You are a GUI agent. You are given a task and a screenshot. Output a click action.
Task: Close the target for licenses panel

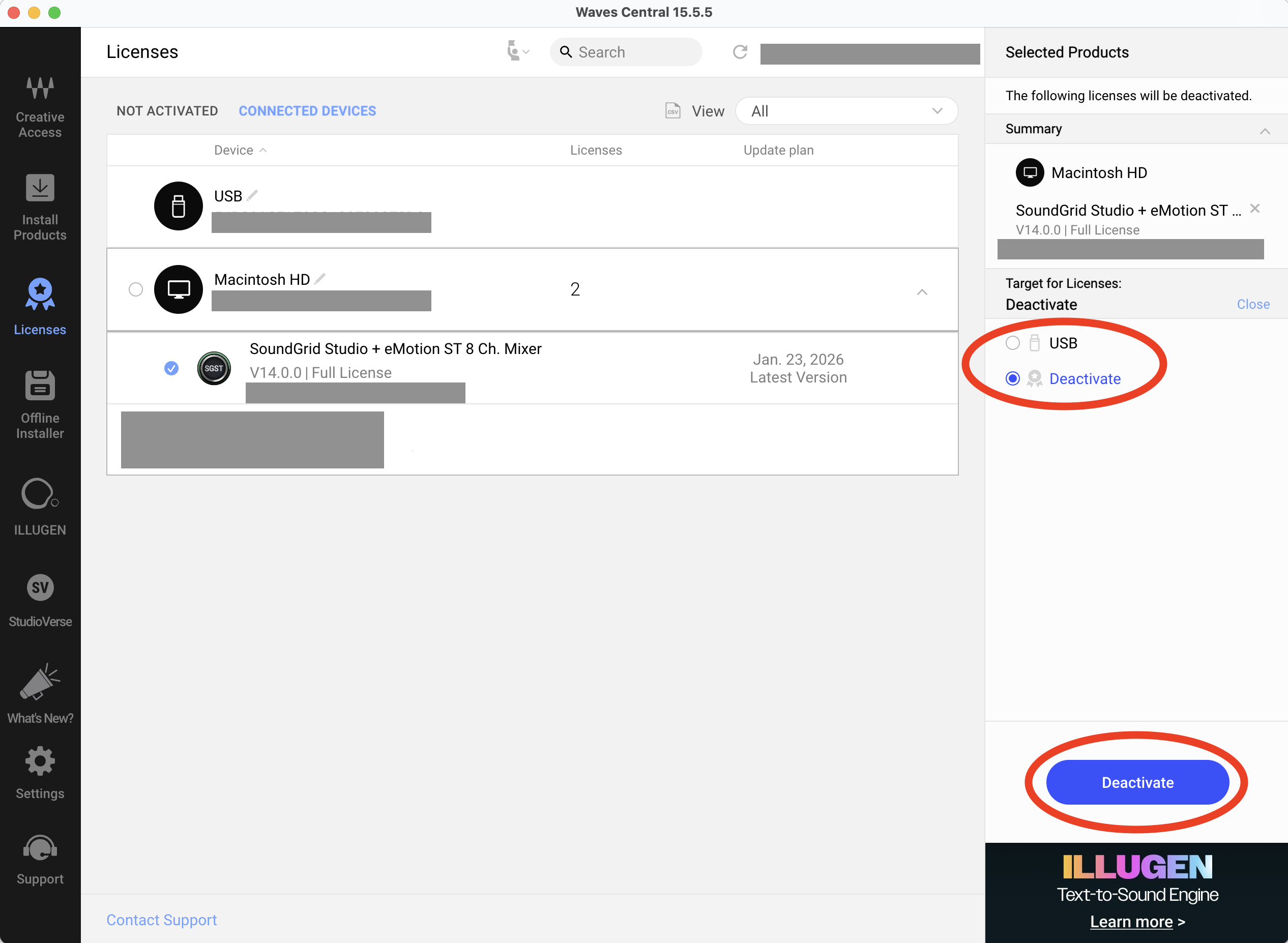(1253, 304)
